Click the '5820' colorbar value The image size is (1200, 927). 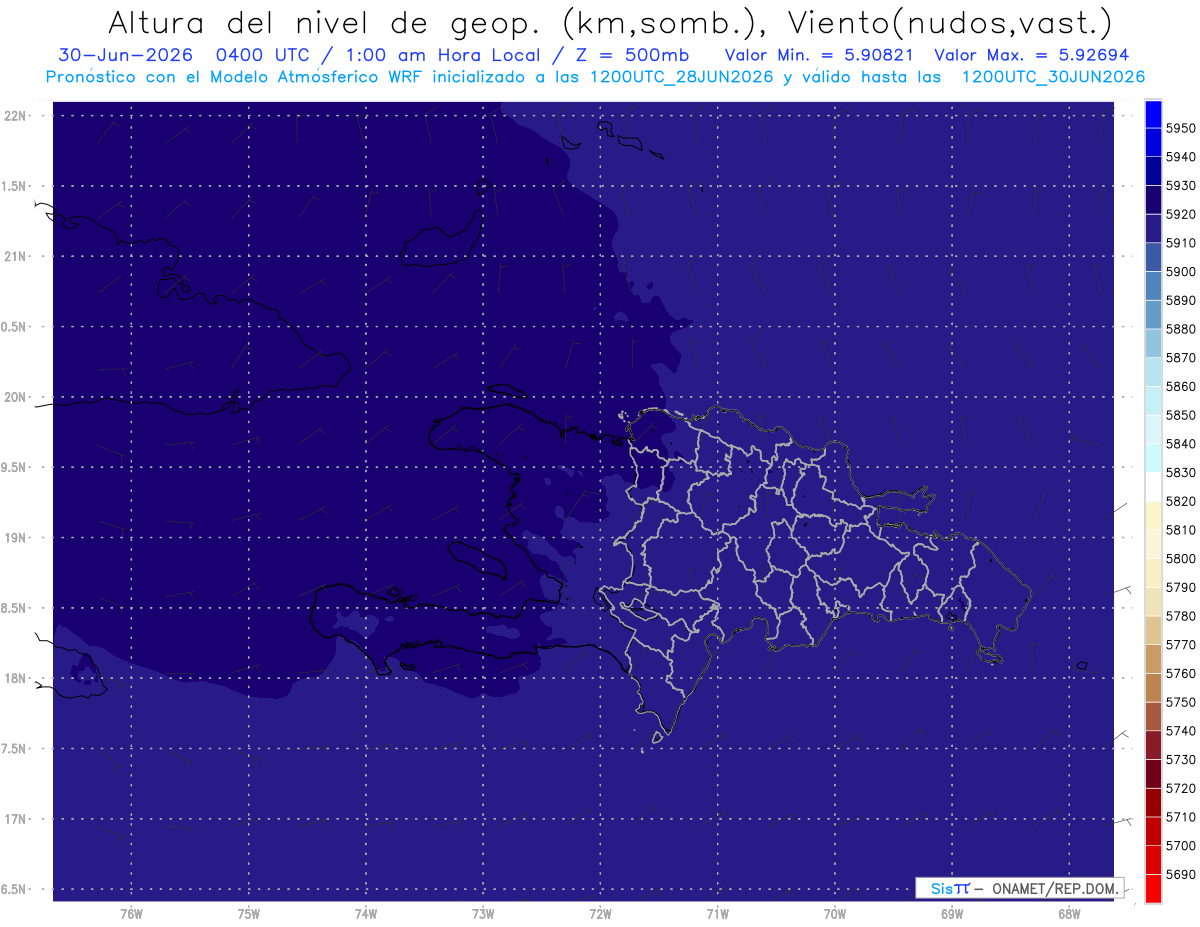click(1181, 501)
